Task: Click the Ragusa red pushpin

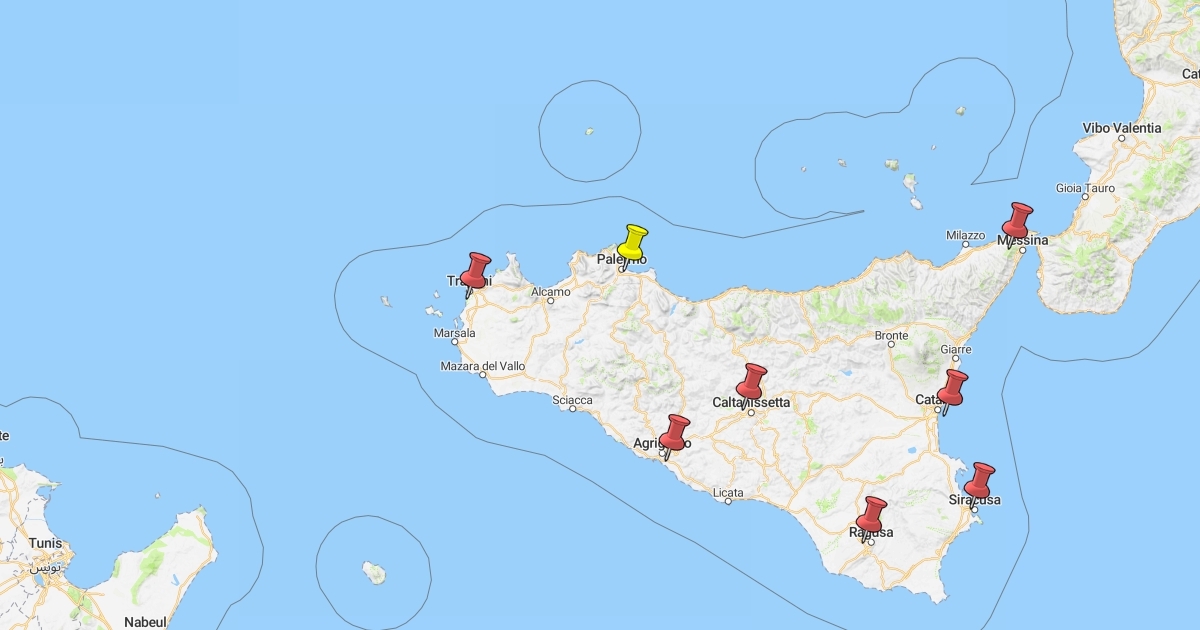Action: point(872,514)
